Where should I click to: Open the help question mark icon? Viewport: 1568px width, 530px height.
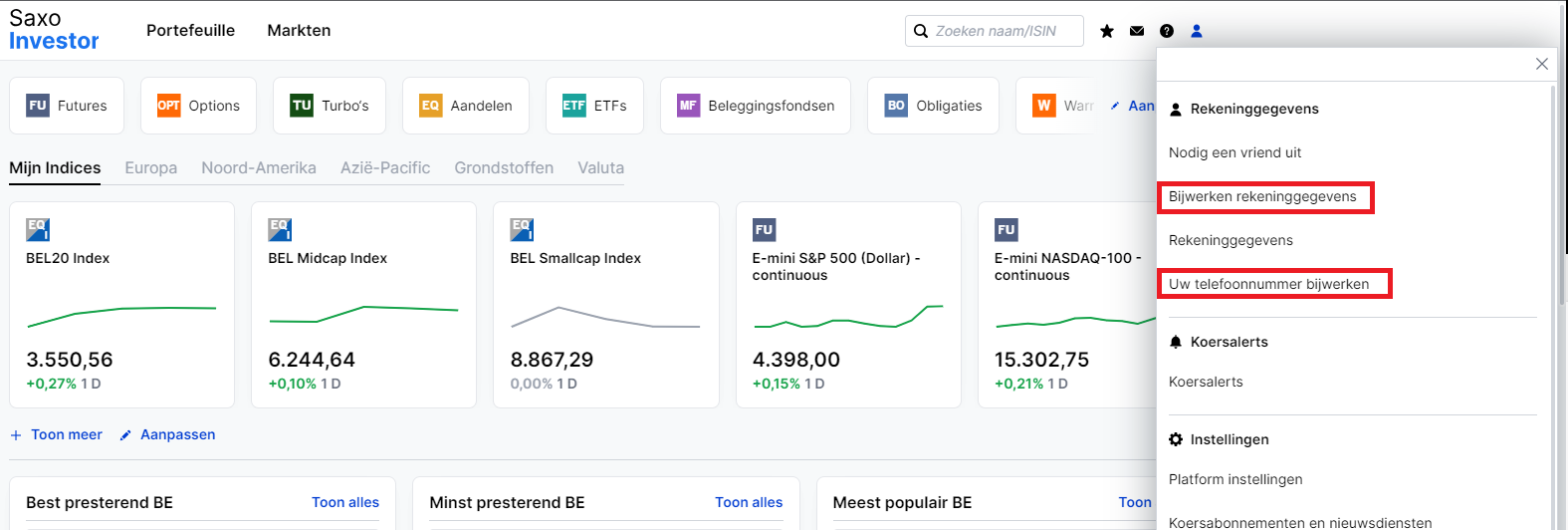[x=1167, y=31]
